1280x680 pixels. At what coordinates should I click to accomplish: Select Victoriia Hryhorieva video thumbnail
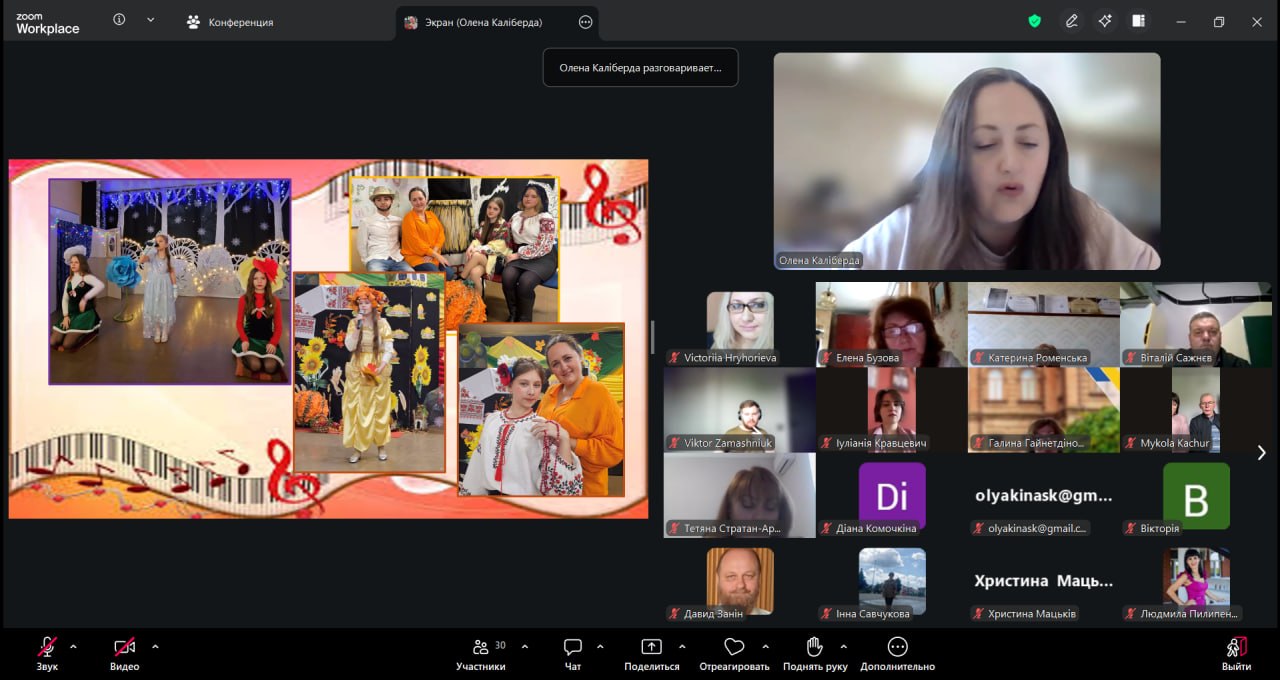tap(740, 325)
